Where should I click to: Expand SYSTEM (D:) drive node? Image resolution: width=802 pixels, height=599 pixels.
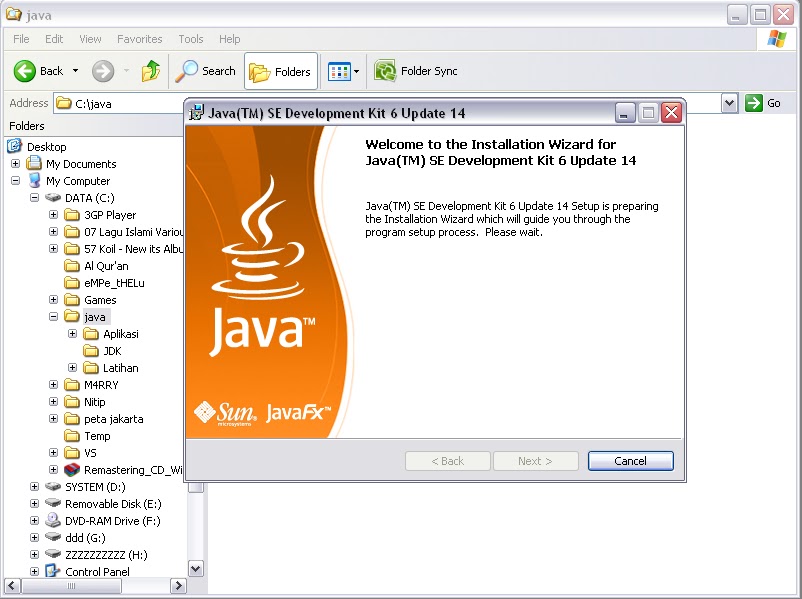[x=34, y=486]
